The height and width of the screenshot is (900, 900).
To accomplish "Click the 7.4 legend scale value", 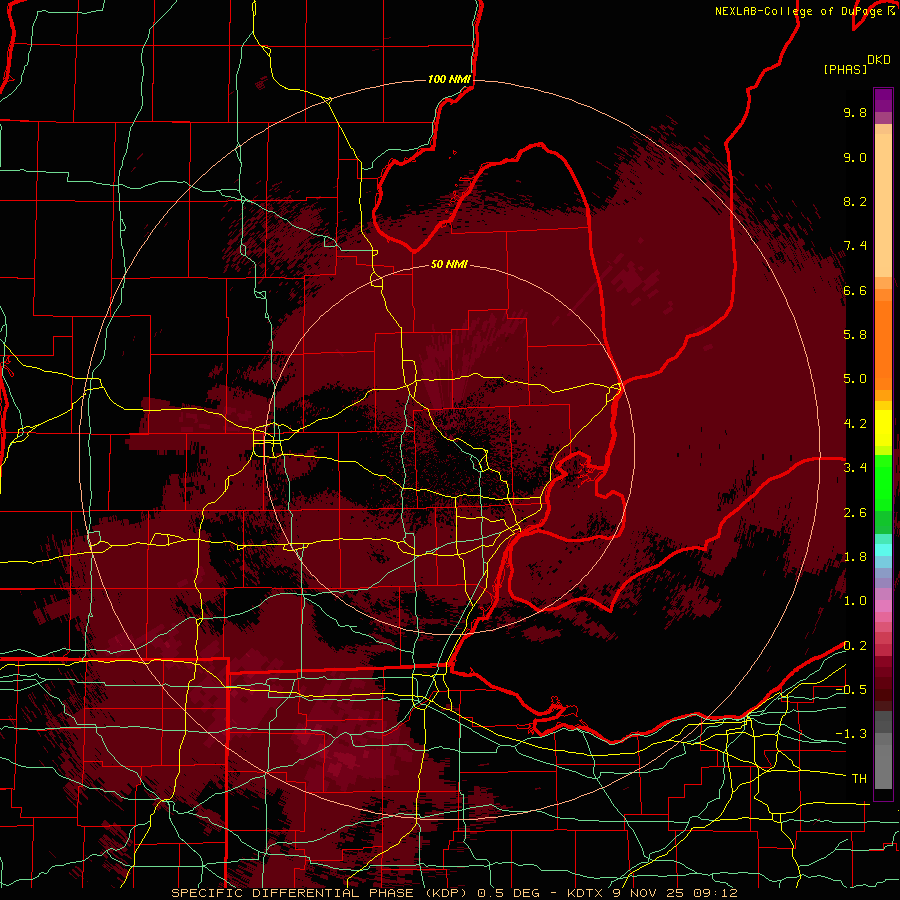I will [855, 246].
